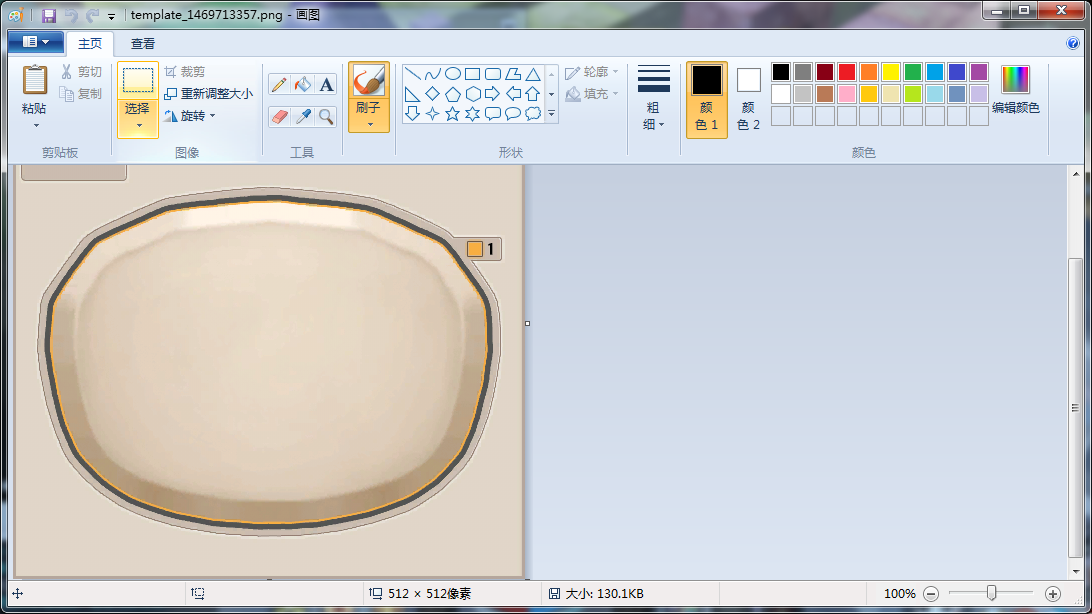Select the Eraser tool
The width and height of the screenshot is (1092, 614).
tap(279, 116)
